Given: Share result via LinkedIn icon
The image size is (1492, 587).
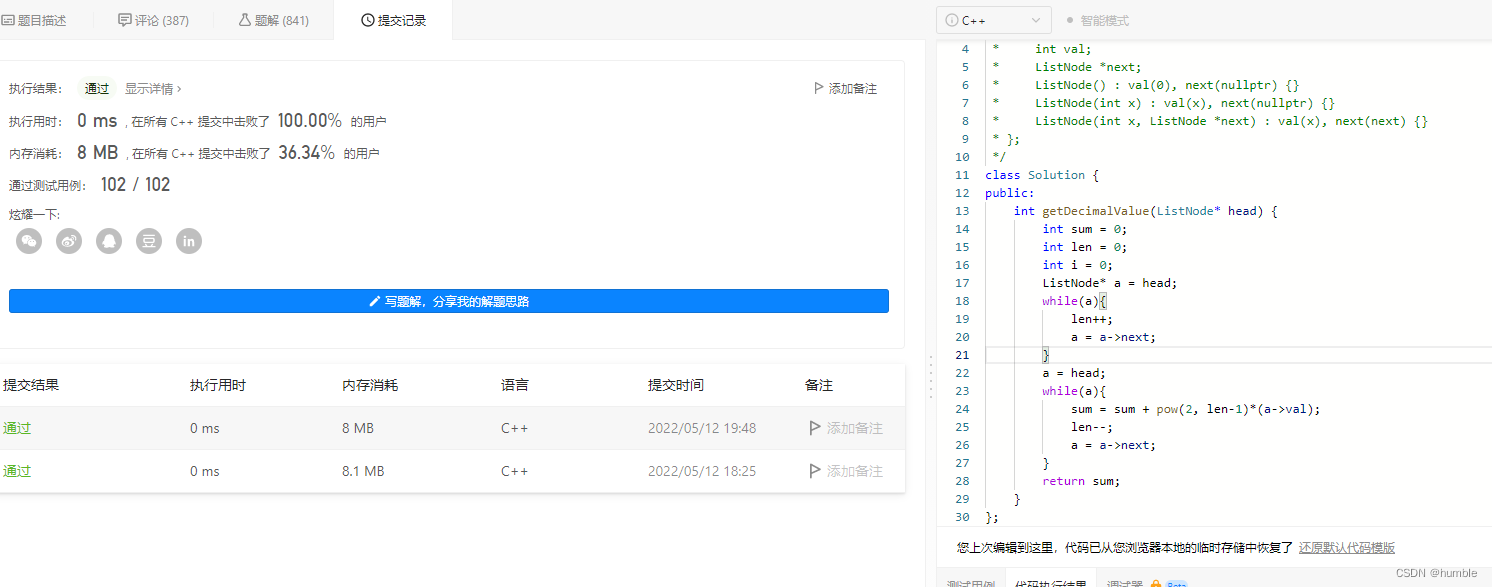Looking at the screenshot, I should (189, 241).
